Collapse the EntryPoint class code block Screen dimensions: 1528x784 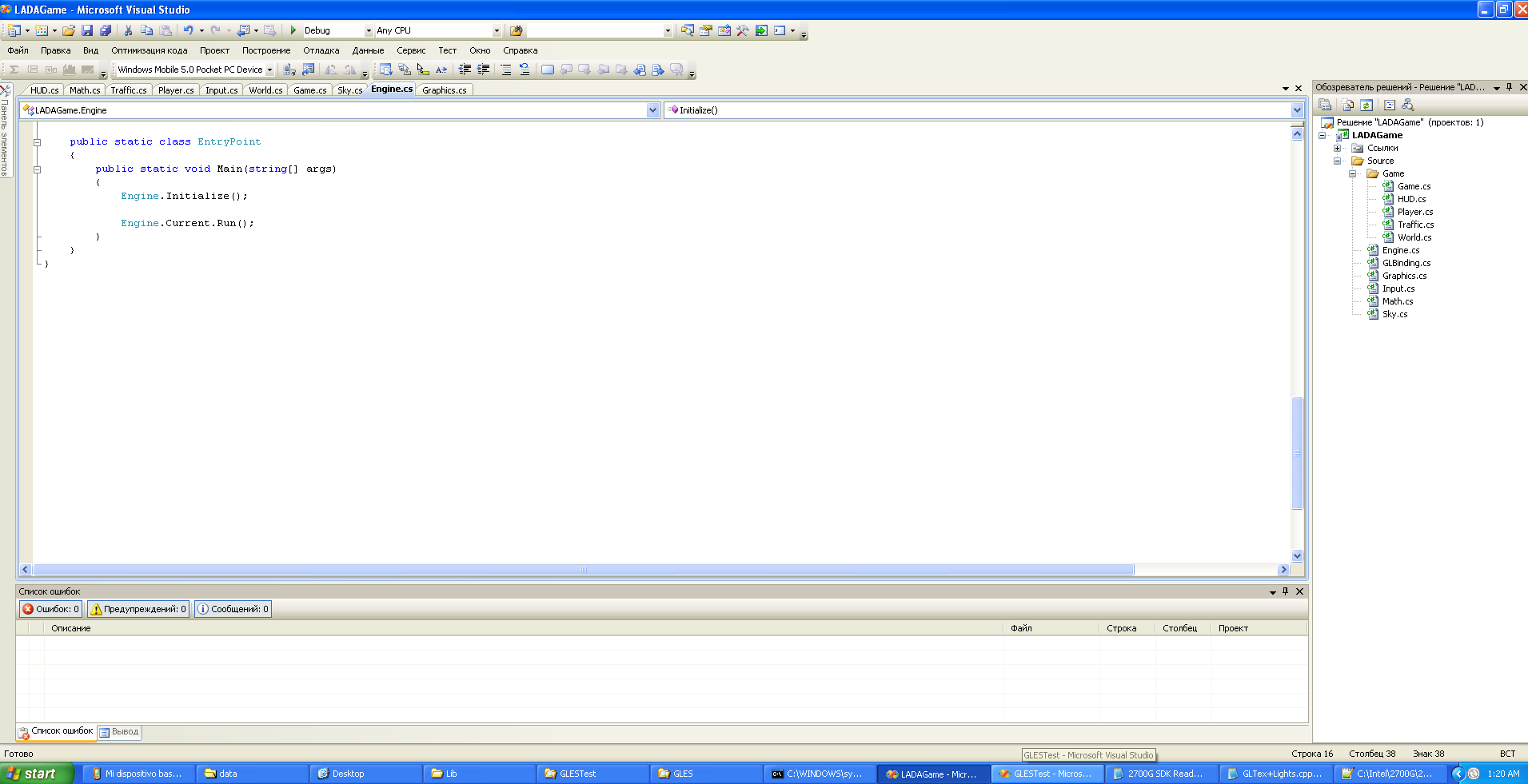(37, 142)
